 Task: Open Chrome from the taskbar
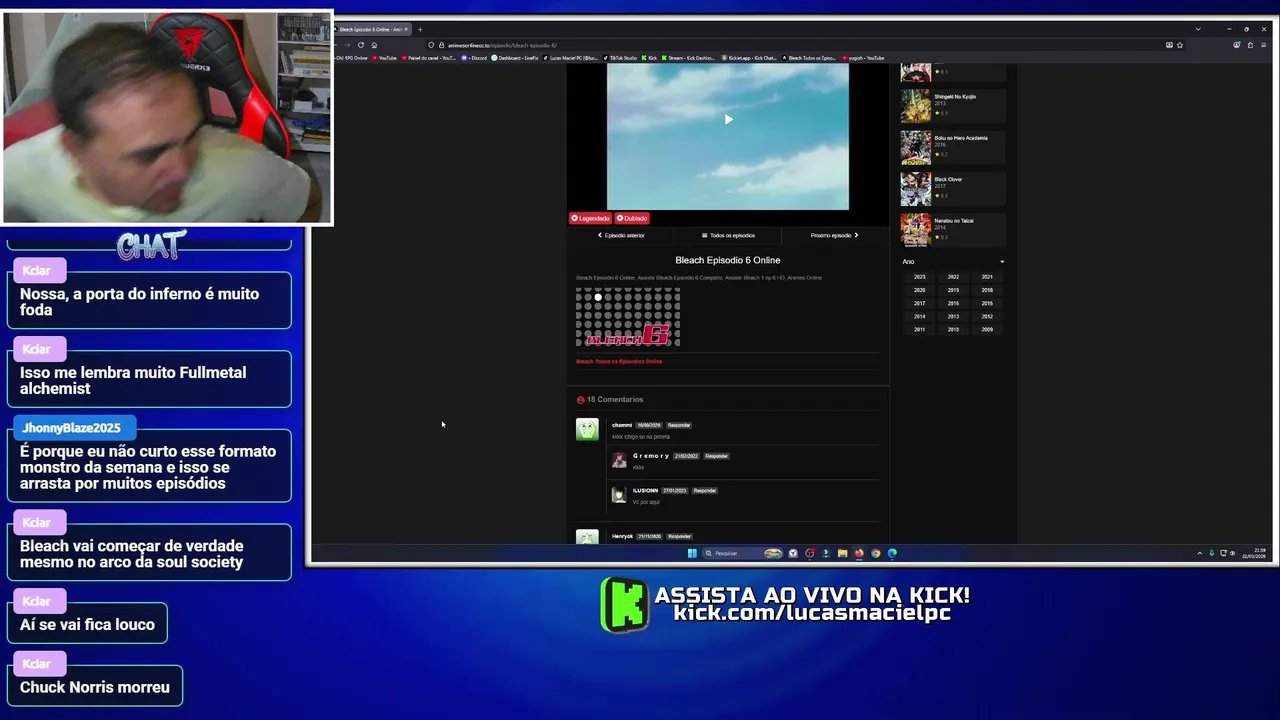[x=875, y=553]
